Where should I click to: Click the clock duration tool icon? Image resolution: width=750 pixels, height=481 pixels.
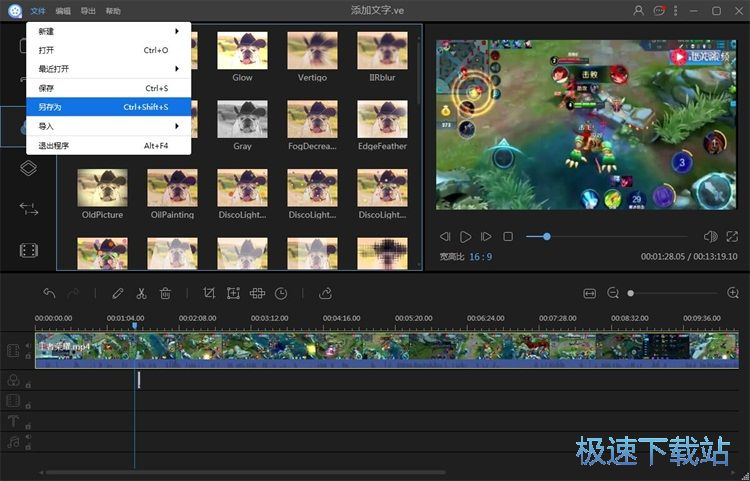[281, 293]
